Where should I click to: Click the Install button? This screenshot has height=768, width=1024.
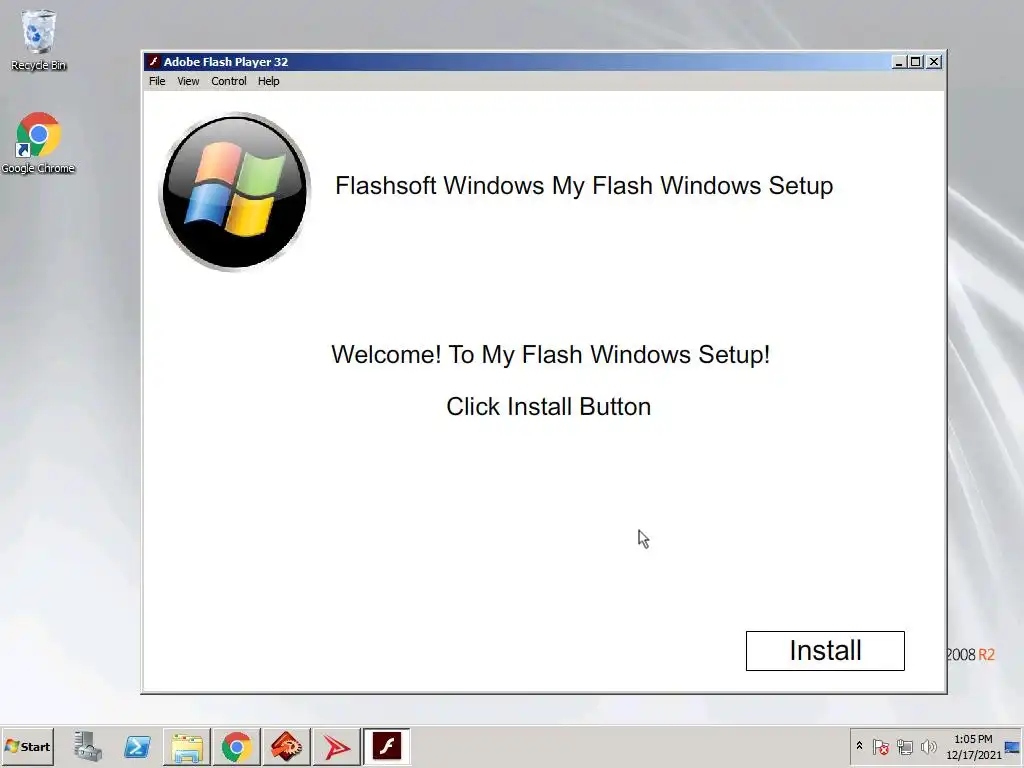(x=825, y=650)
